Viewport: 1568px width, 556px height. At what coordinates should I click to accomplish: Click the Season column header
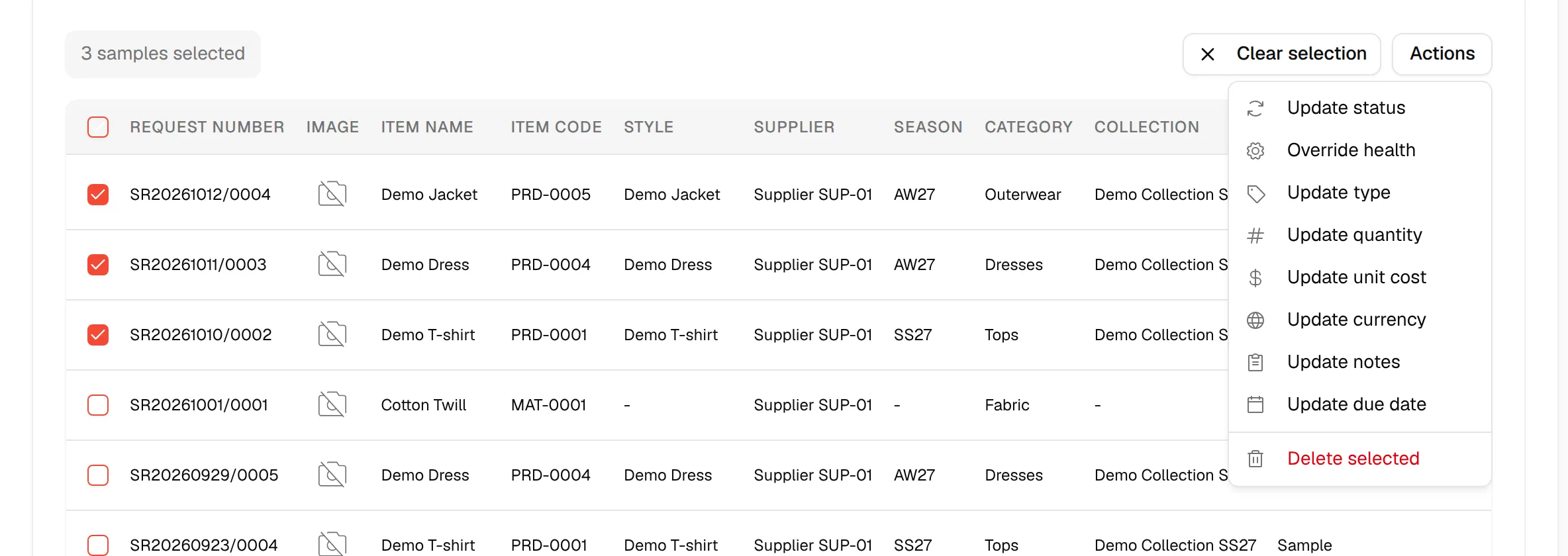(928, 127)
